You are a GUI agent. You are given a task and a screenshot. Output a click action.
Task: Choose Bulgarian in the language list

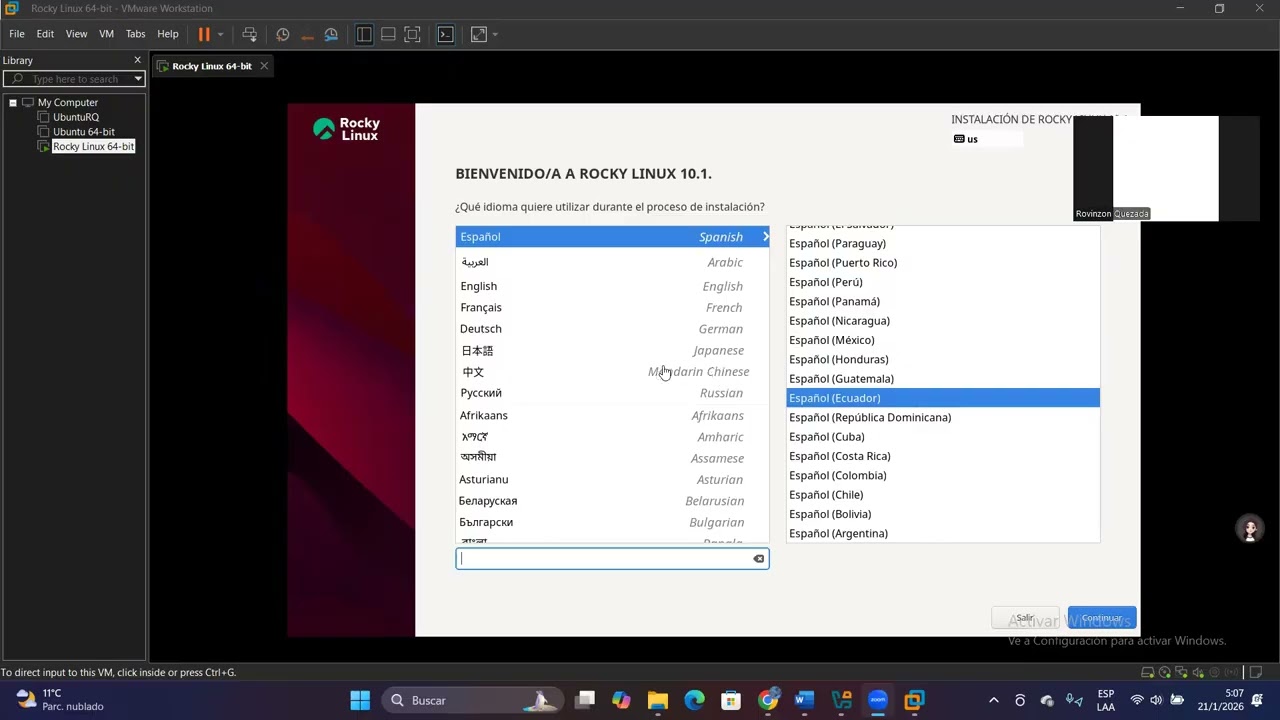point(612,522)
